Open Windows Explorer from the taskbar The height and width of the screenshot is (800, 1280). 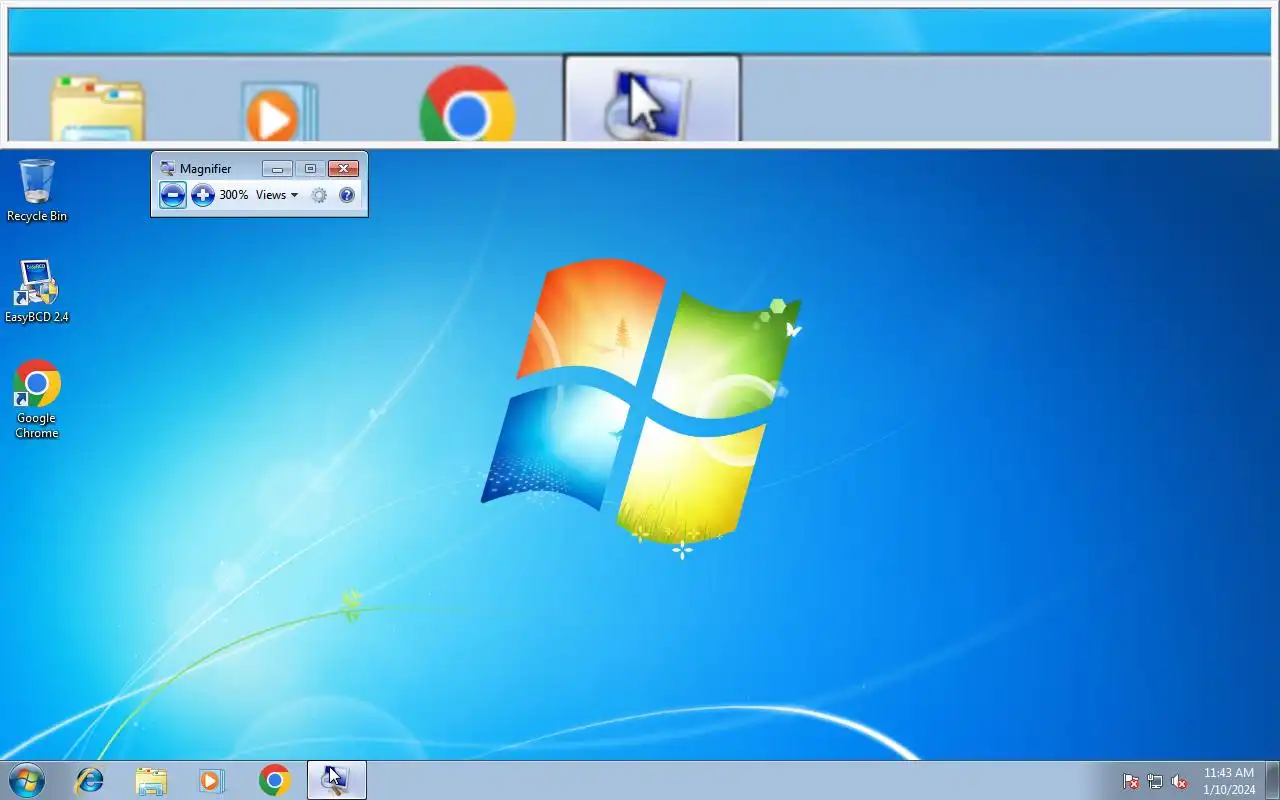151,780
